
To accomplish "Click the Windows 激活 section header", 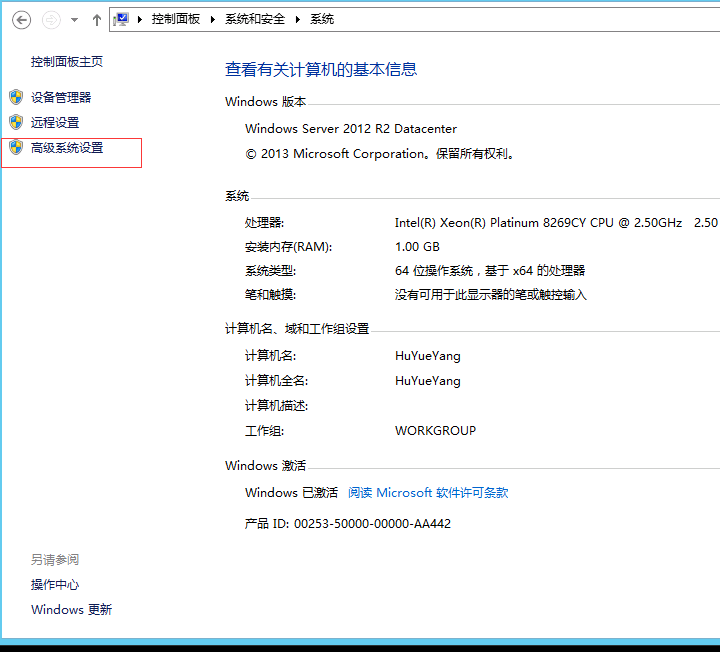I will pos(265,466).
